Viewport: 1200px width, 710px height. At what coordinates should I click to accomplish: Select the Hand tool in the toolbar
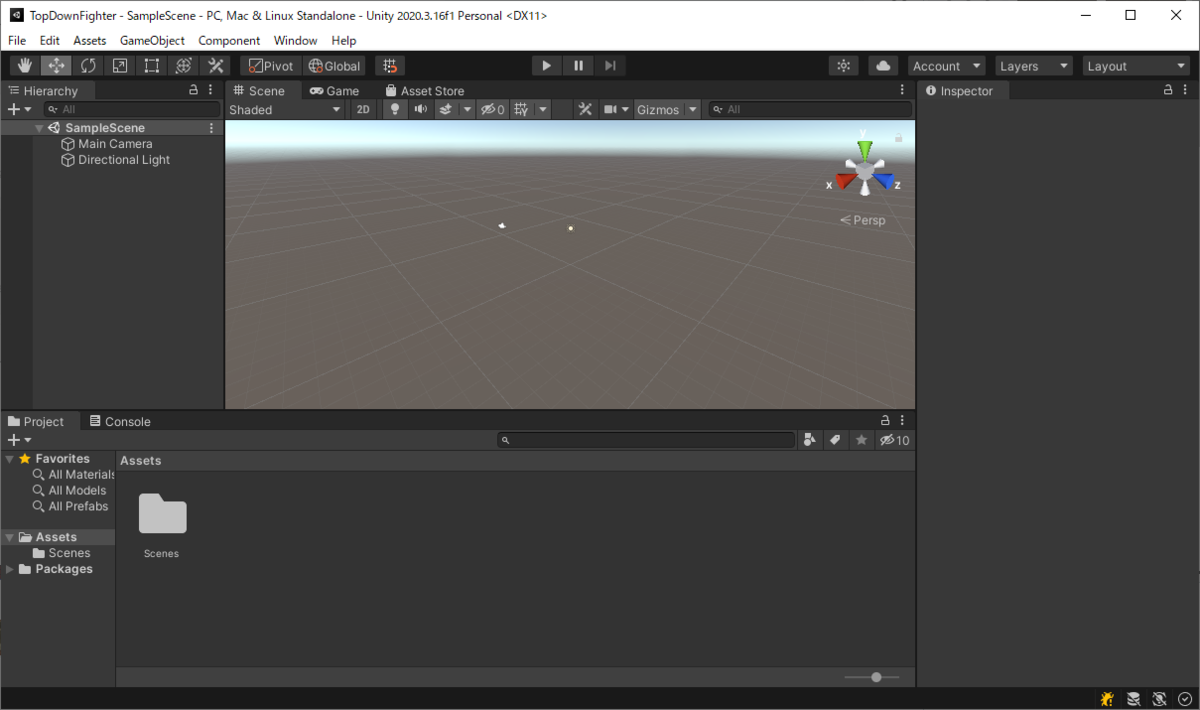click(x=25, y=66)
